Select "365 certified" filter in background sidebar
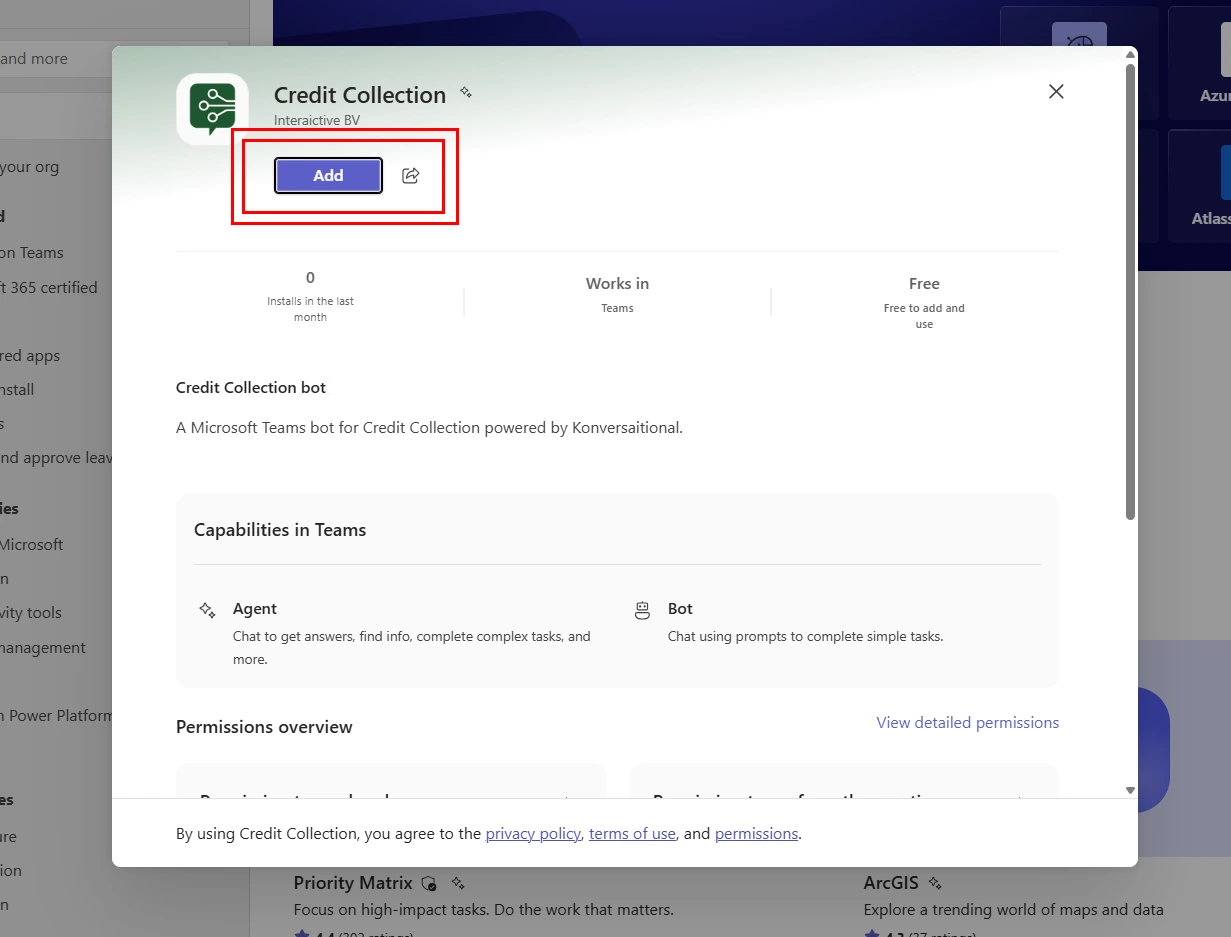This screenshot has height=937, width=1231. pos(50,287)
